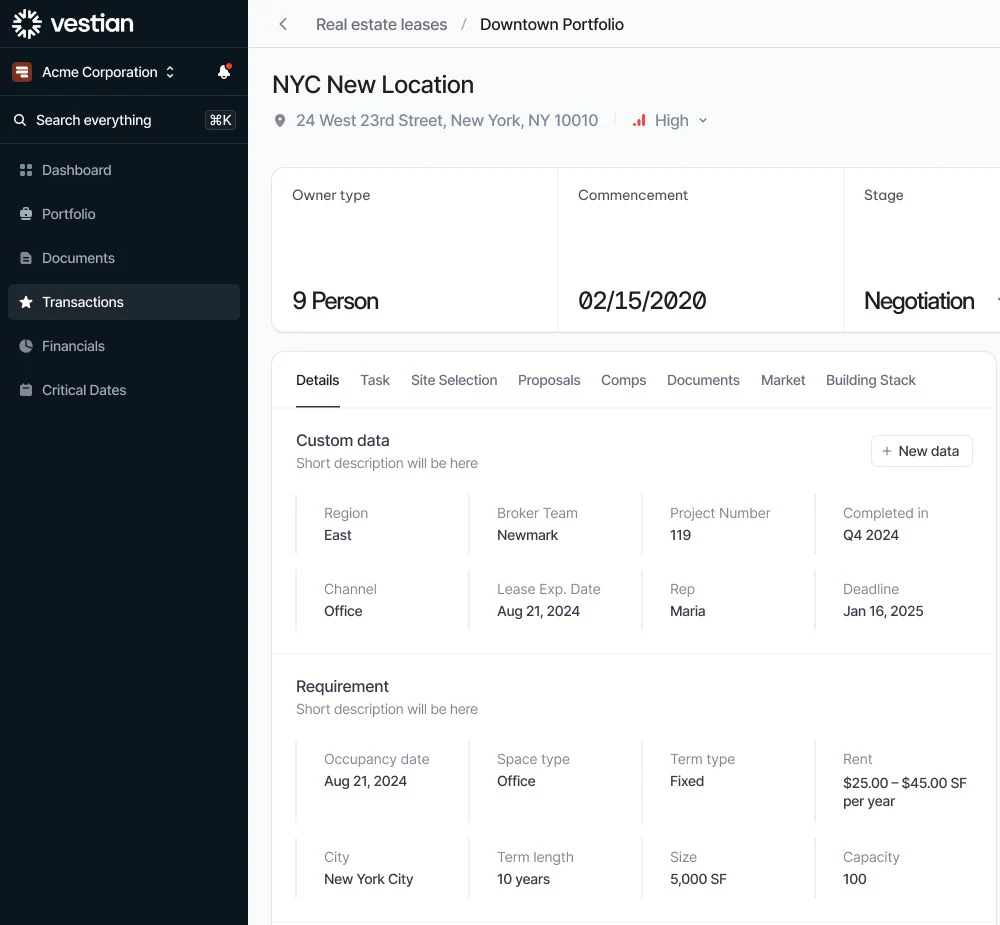
Task: Open Critical Dates in the sidebar
Action: pos(124,390)
